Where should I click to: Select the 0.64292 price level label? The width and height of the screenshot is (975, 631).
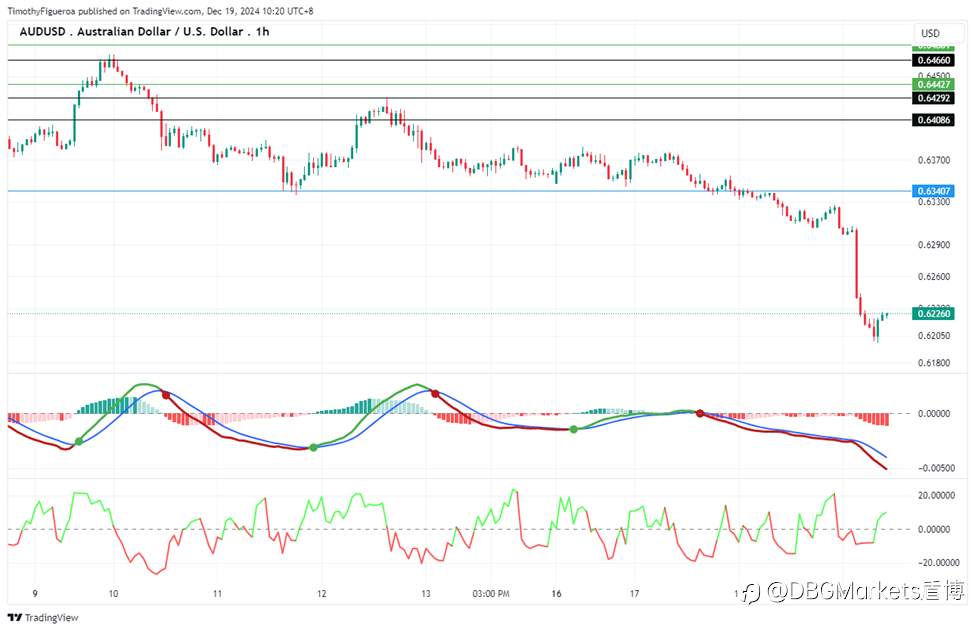(933, 98)
